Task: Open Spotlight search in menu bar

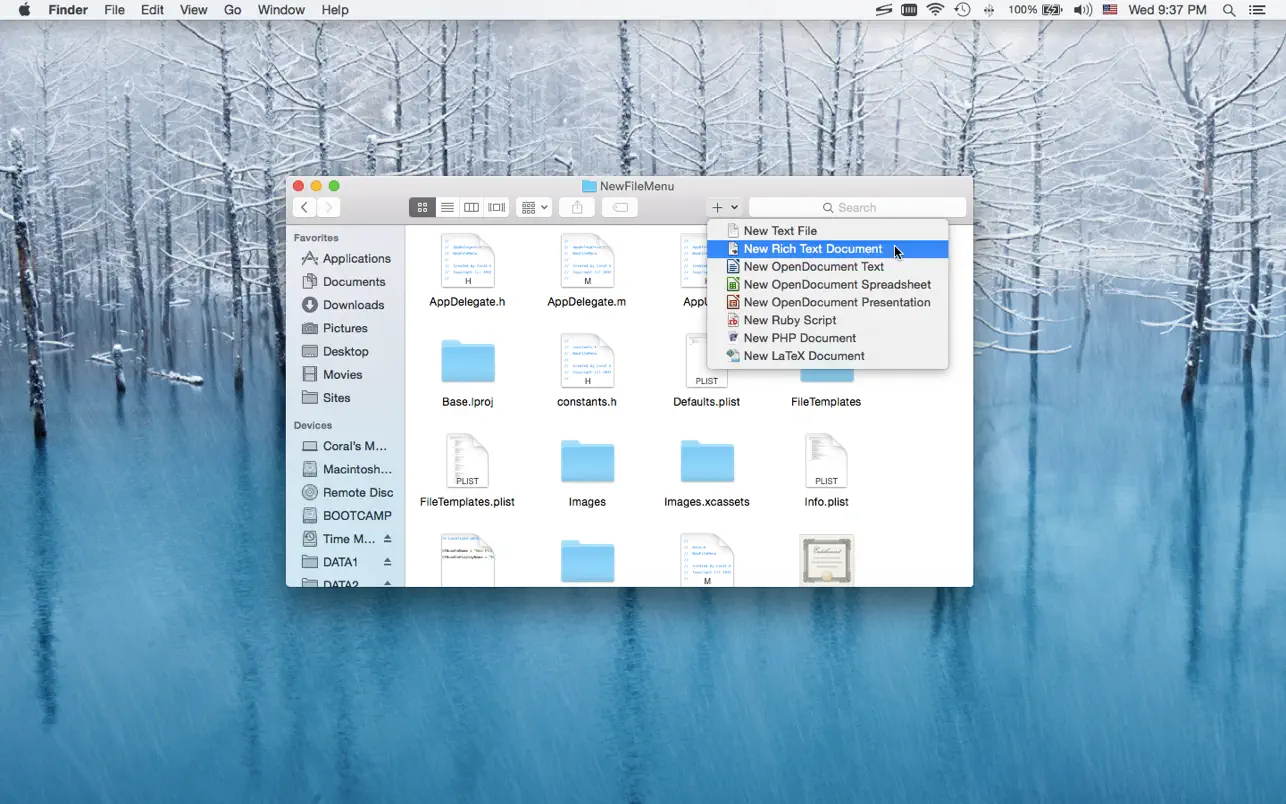Action: [x=1229, y=10]
